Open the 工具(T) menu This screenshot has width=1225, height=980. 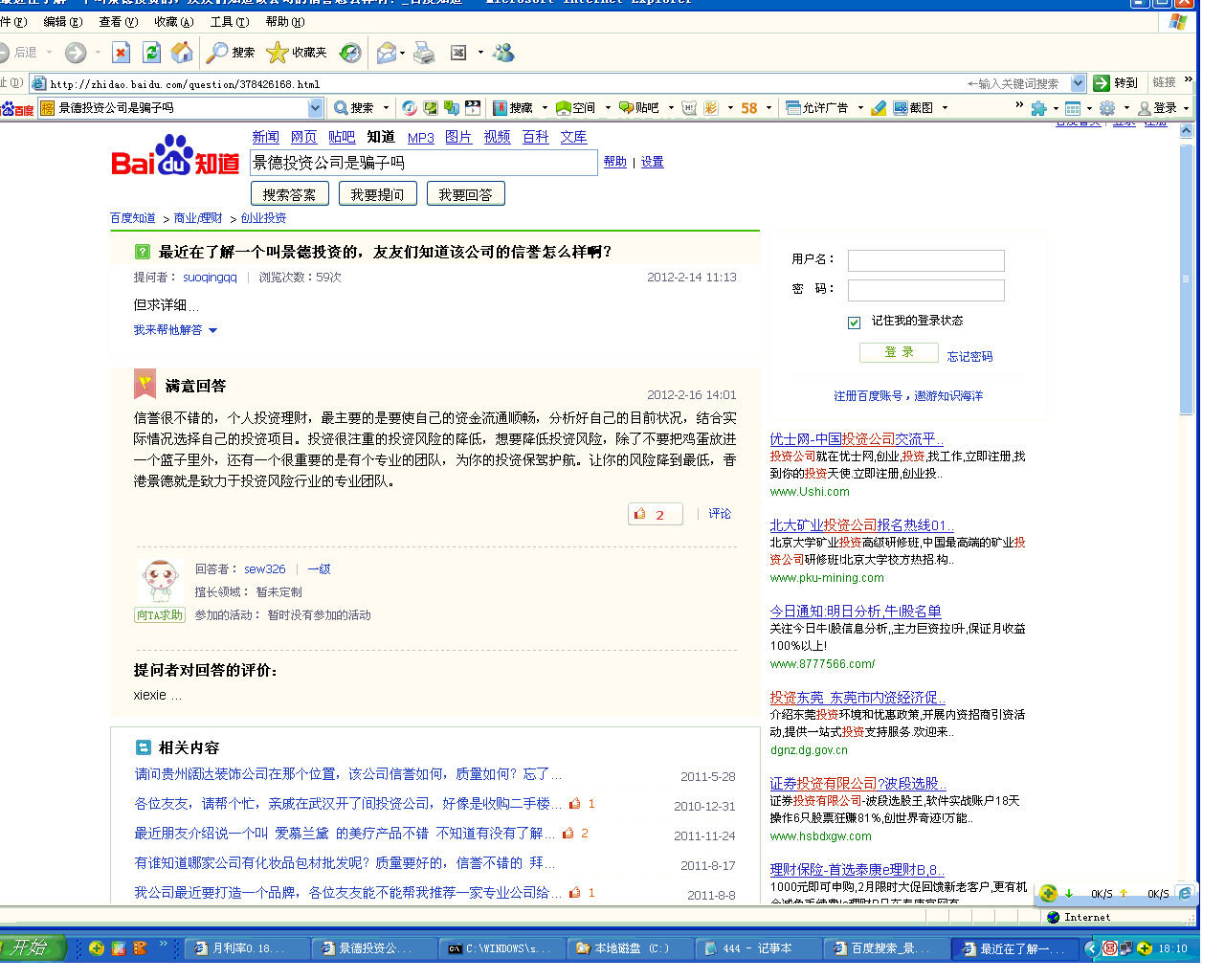click(x=229, y=21)
